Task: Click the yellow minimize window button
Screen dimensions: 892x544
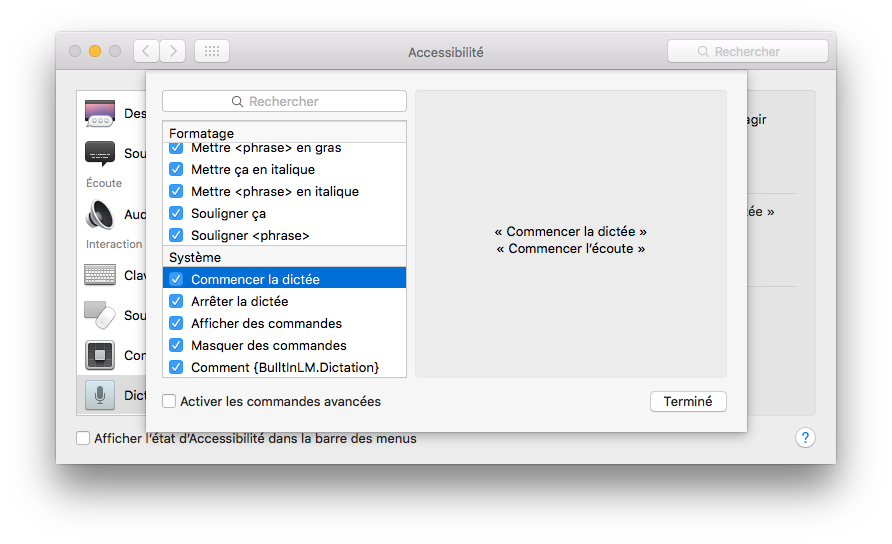Action: (x=95, y=51)
